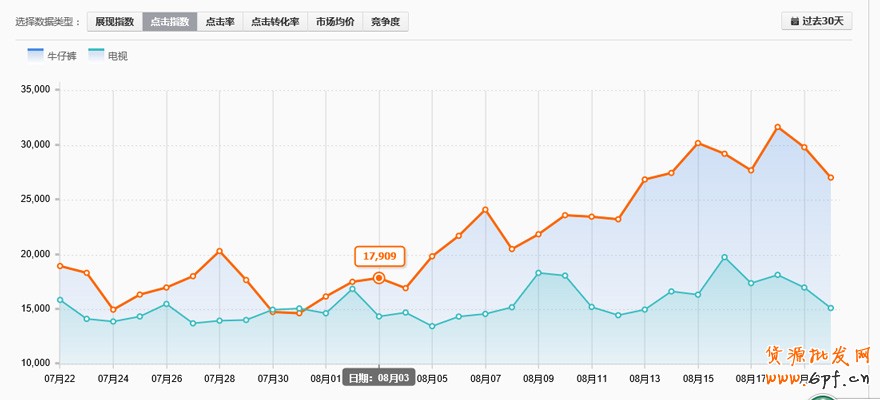Image resolution: width=880 pixels, height=400 pixels.
Task: Click the highlighted orange point for 08月03
Action: (x=379, y=278)
